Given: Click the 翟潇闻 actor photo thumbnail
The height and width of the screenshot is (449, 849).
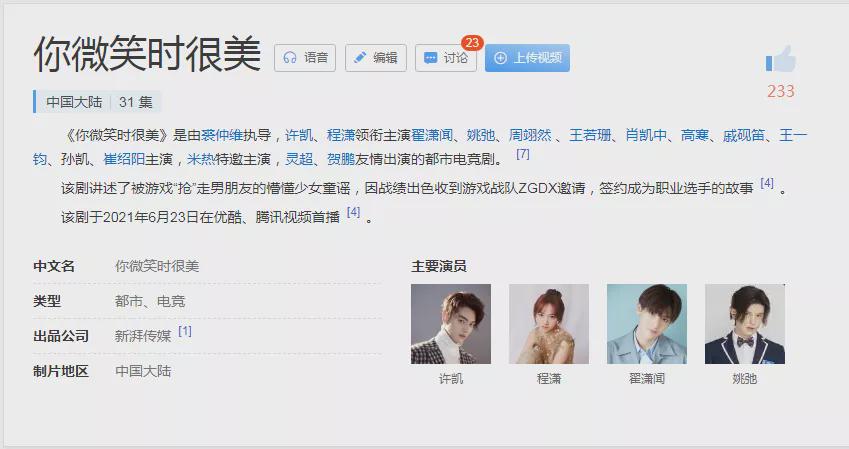Looking at the screenshot, I should (x=647, y=324).
